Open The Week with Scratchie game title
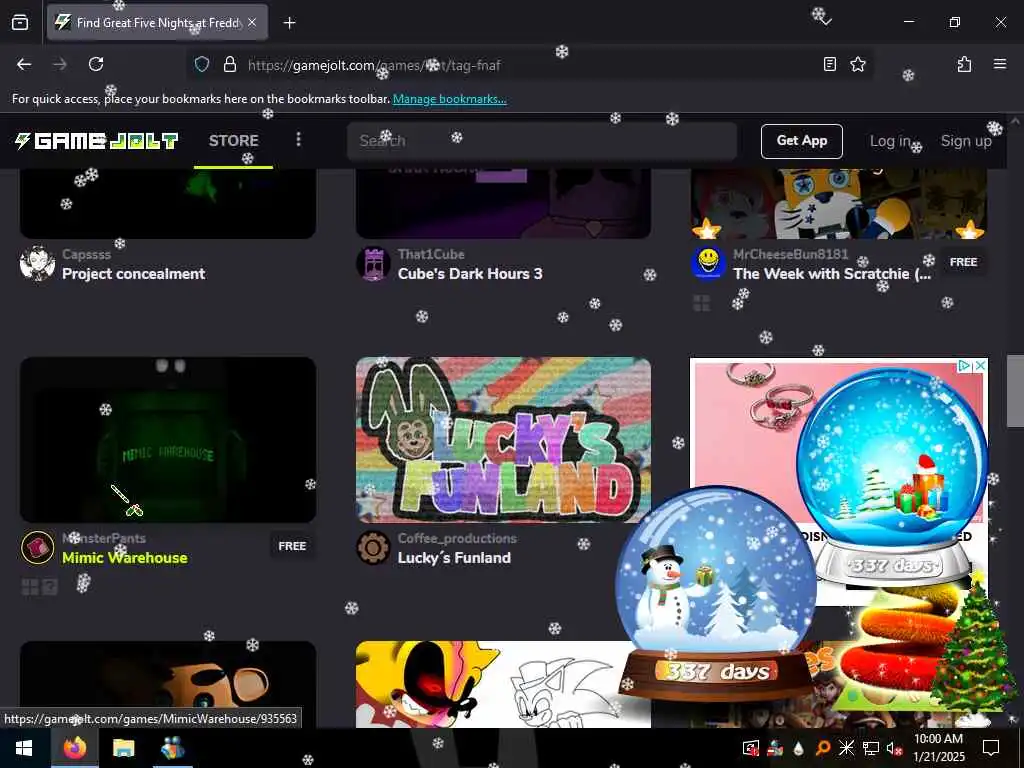 [832, 274]
